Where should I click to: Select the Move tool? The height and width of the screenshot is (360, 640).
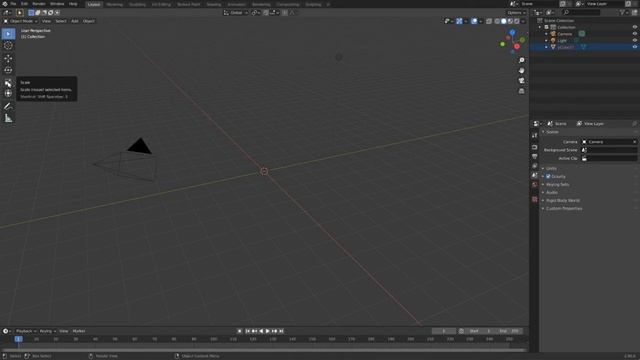pyautogui.click(x=8, y=59)
